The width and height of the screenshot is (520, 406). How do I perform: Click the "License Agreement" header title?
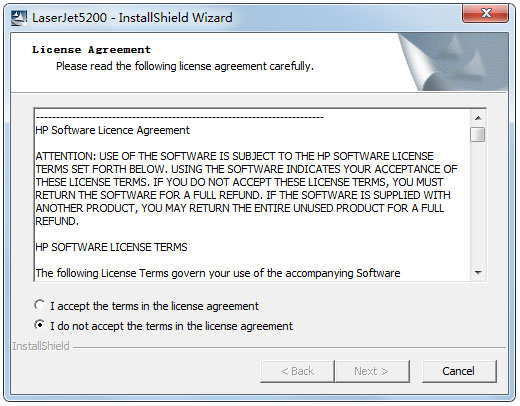pyautogui.click(x=91, y=50)
